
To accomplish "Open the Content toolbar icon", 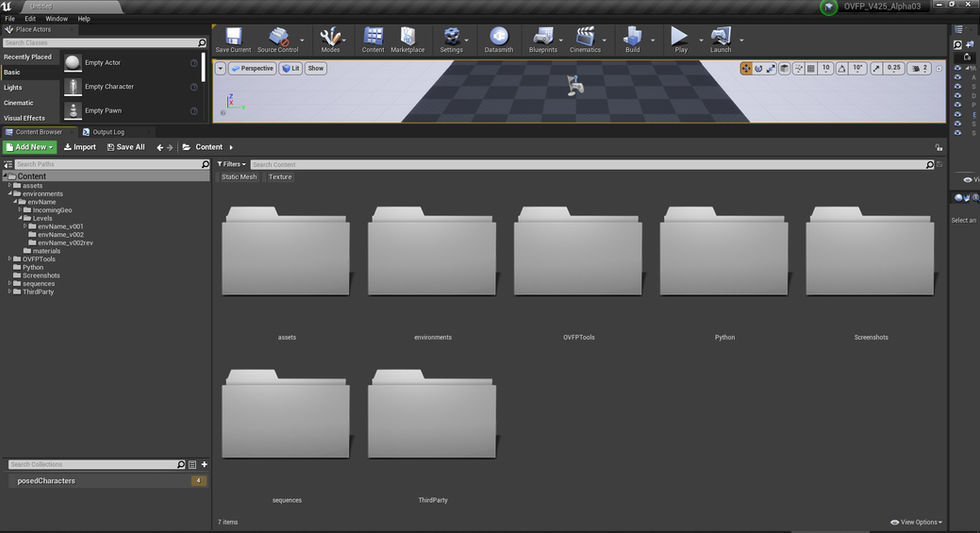I will coord(373,36).
